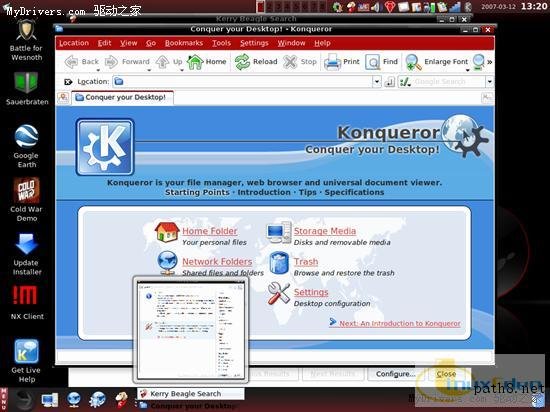Click the Home Folder house icon
The height and width of the screenshot is (412, 550).
pyautogui.click(x=167, y=232)
